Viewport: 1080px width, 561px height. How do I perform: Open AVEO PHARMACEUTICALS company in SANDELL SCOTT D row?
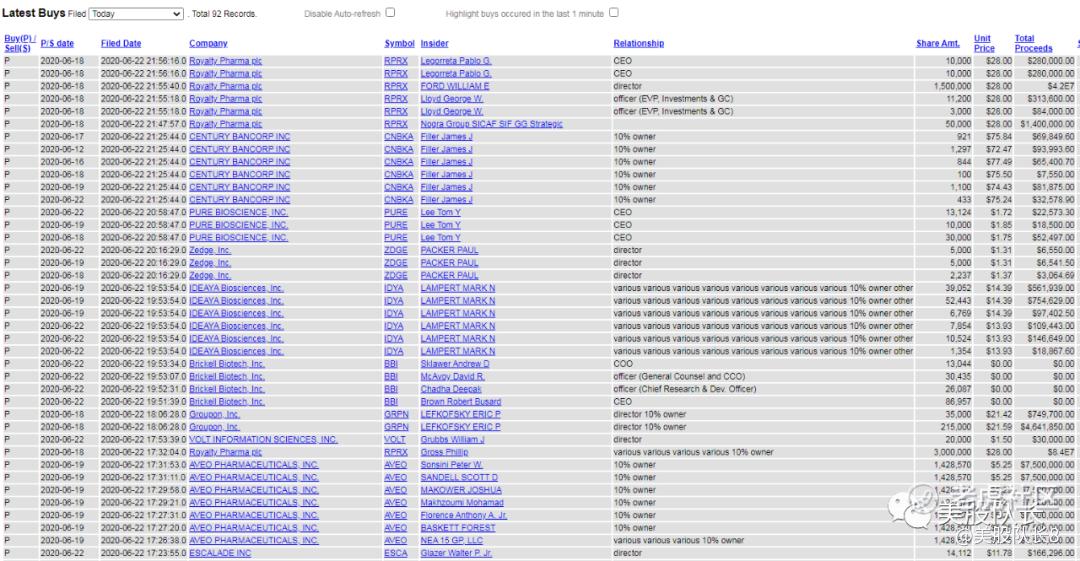coord(254,478)
